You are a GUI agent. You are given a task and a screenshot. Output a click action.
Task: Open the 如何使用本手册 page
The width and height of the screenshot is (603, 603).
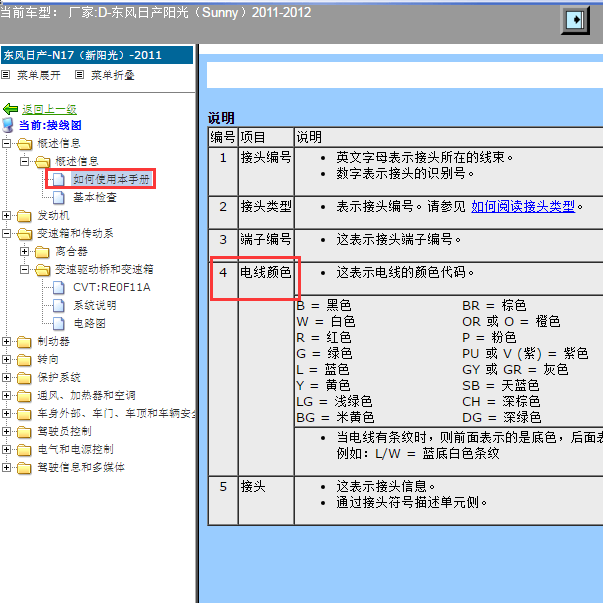[x=112, y=179]
